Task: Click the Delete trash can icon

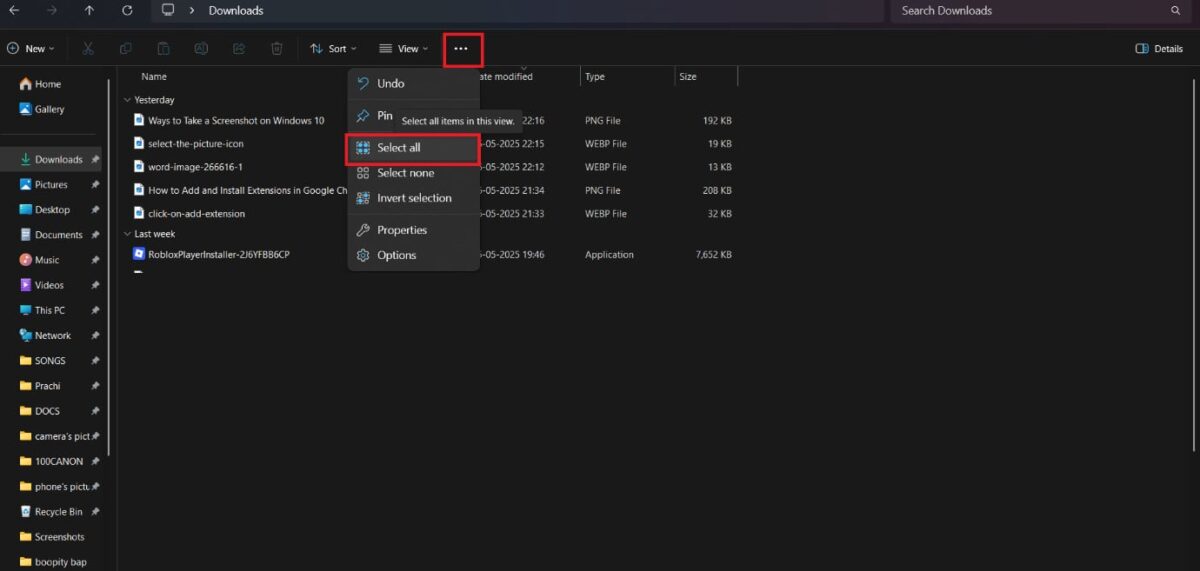Action: point(277,48)
